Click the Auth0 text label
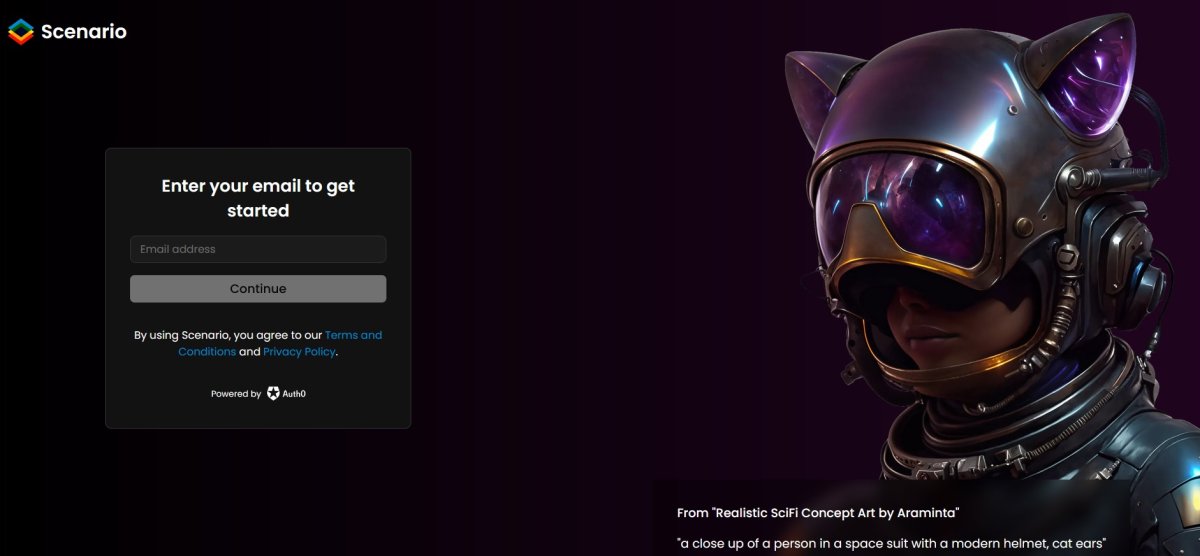1200x556 pixels. click(294, 394)
